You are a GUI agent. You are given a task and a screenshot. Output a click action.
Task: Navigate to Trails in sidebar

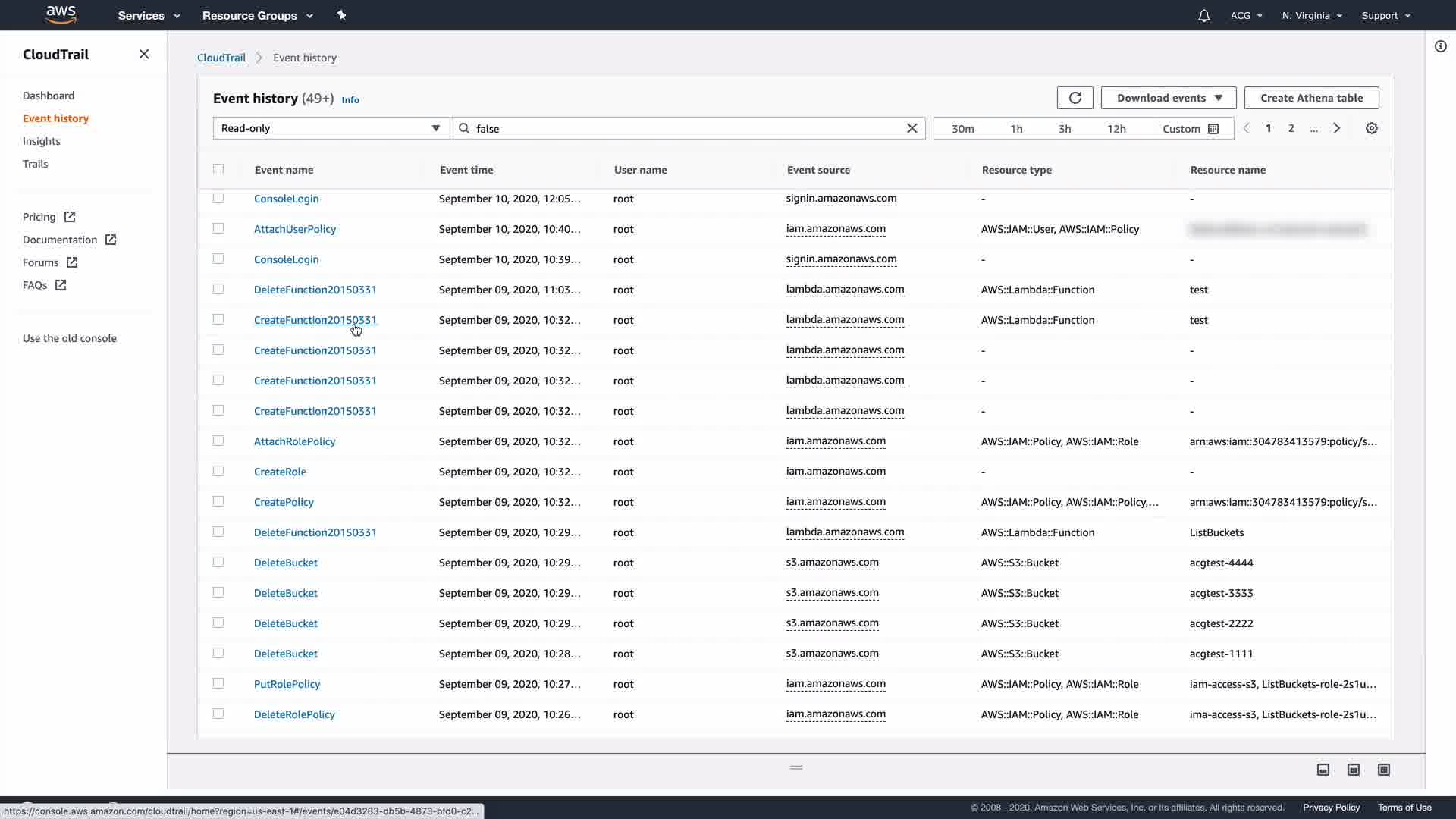point(35,164)
